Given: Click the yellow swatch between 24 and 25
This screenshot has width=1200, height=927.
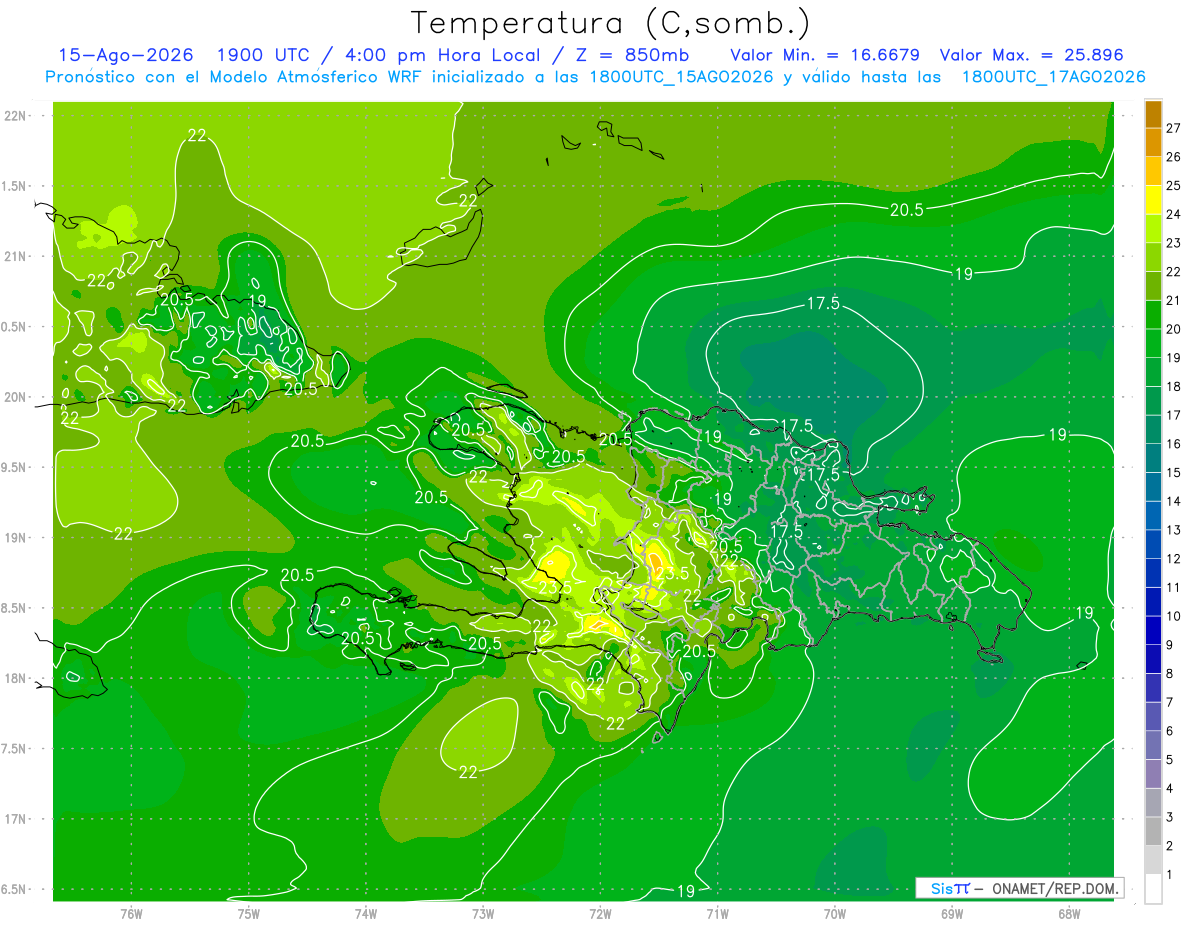Looking at the screenshot, I should [x=1153, y=199].
